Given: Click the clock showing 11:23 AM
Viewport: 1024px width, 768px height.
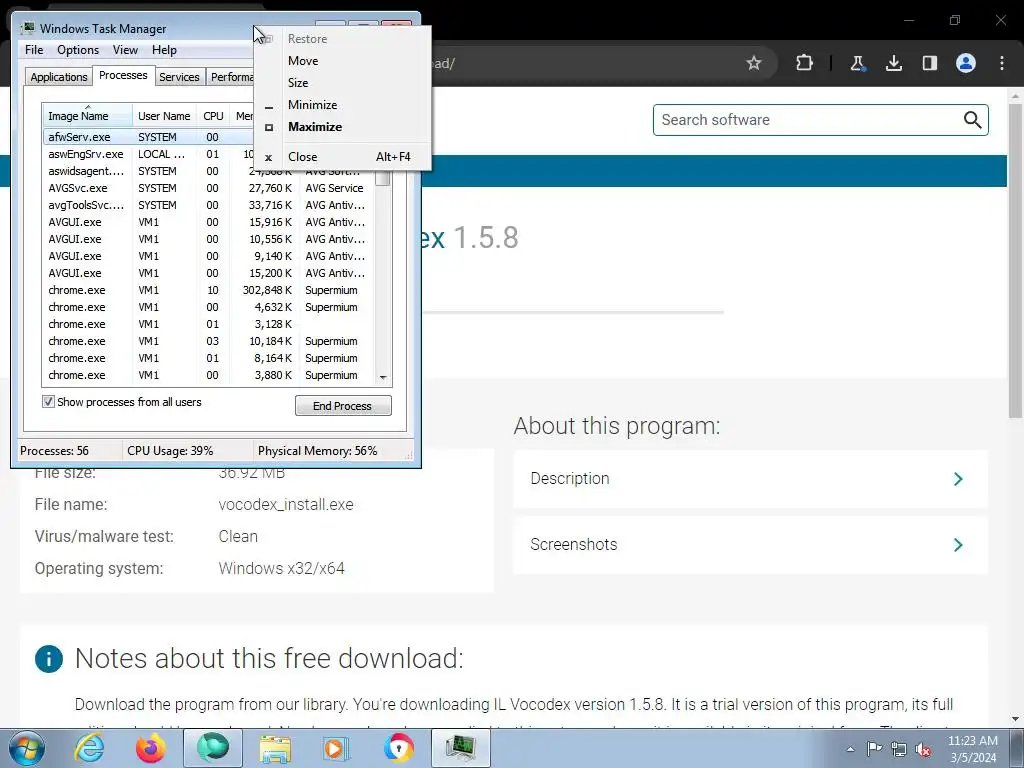Looking at the screenshot, I should click(972, 741).
